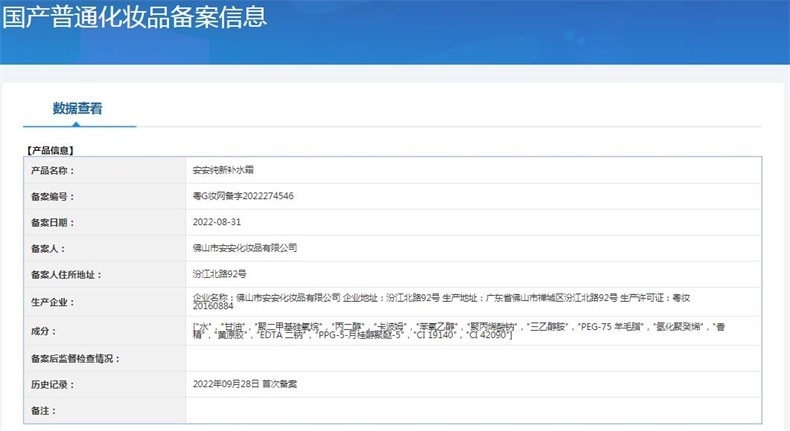Select address 汾江北路92号 in the 备案人住所地址 row
Viewport: 790px width, 431px height.
click(219, 274)
